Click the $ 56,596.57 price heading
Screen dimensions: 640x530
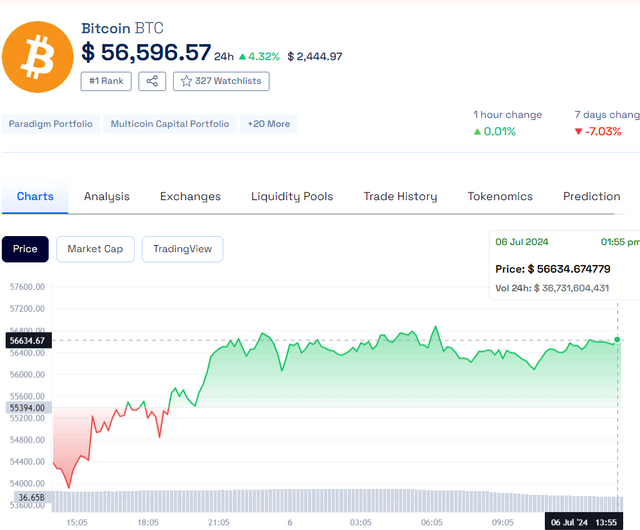click(146, 53)
